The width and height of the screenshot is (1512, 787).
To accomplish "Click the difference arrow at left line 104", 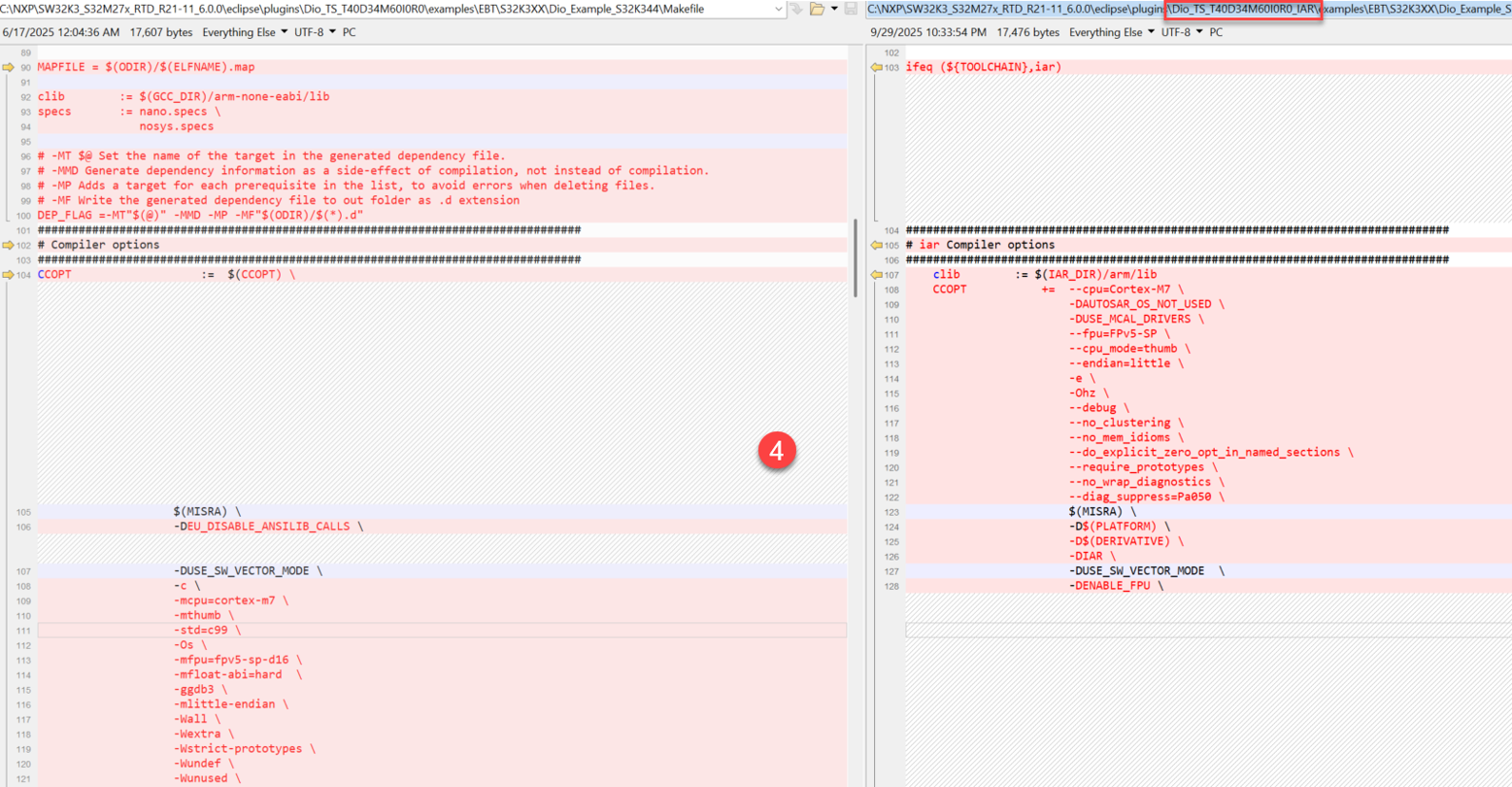I will [9, 275].
